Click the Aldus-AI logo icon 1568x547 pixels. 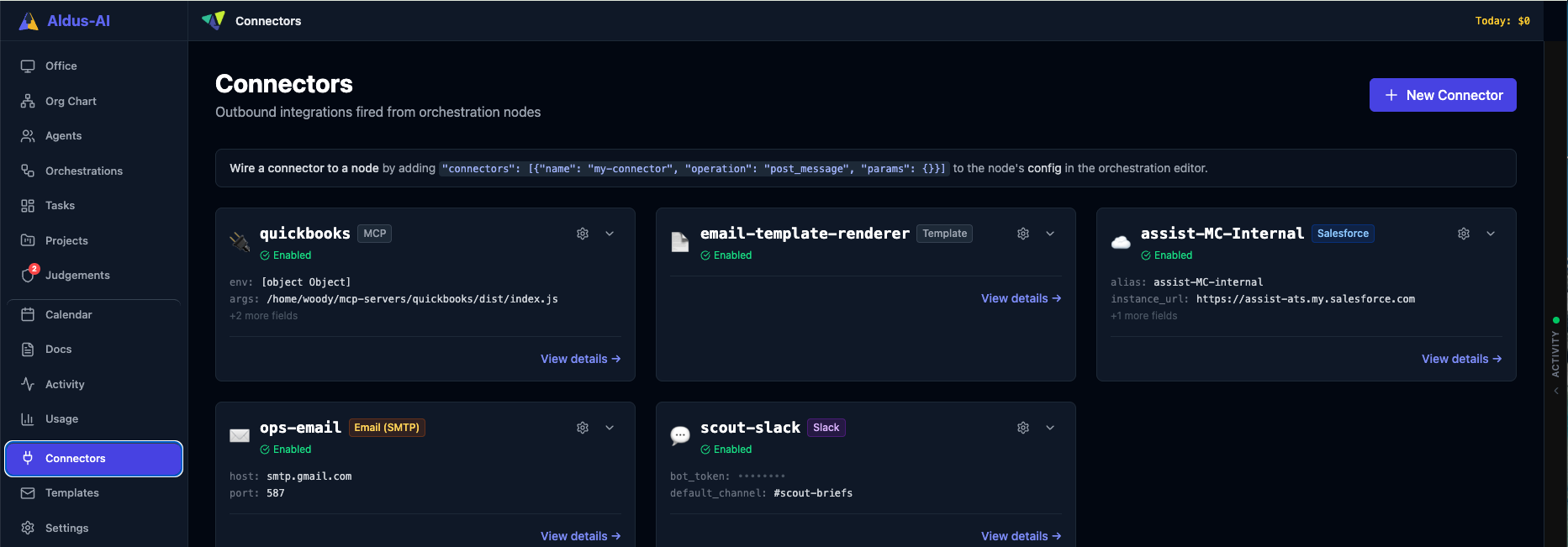(29, 21)
